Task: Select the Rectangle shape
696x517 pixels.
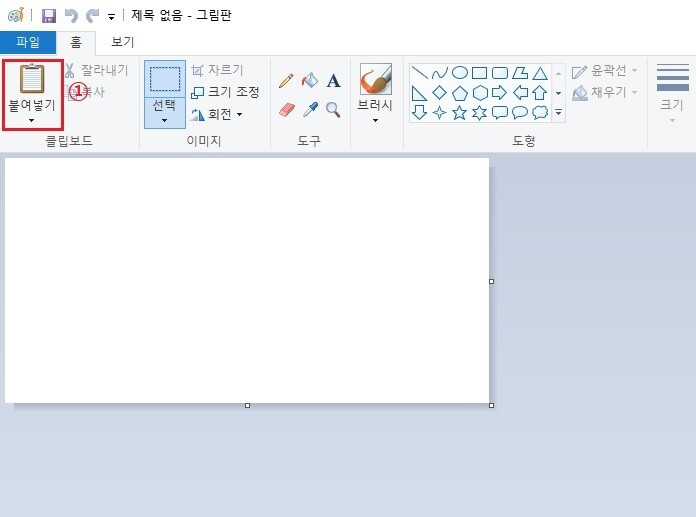Action: click(479, 73)
